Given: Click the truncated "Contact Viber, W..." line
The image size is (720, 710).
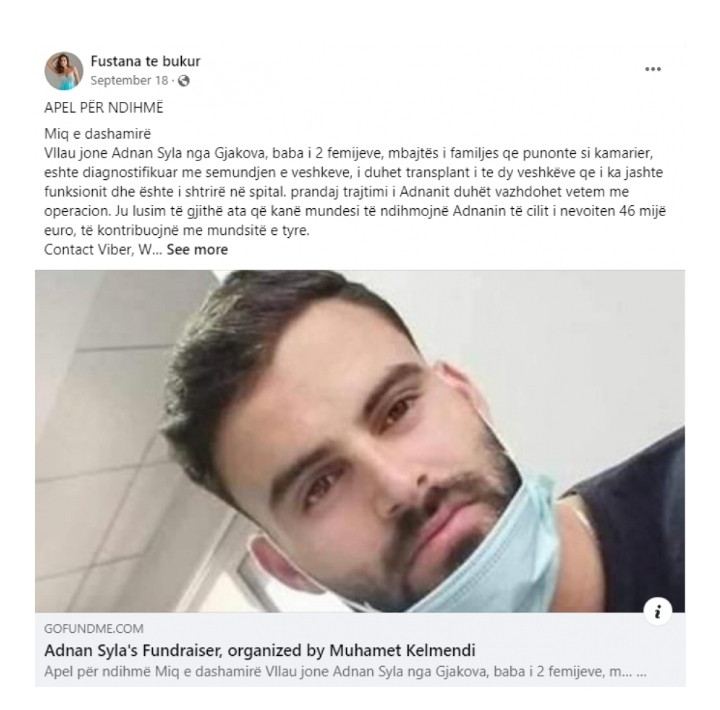Looking at the screenshot, I should 103,249.
